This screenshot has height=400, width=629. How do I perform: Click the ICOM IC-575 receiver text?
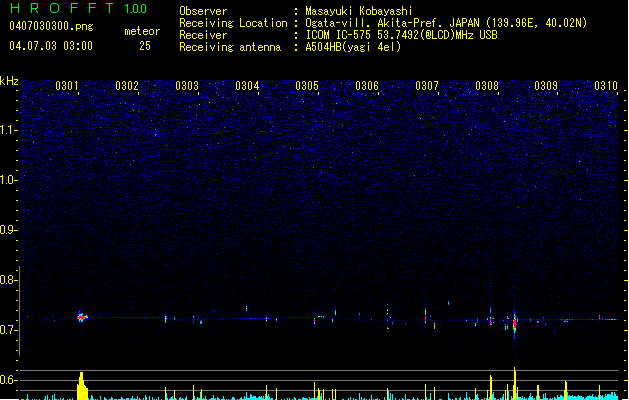401,35
